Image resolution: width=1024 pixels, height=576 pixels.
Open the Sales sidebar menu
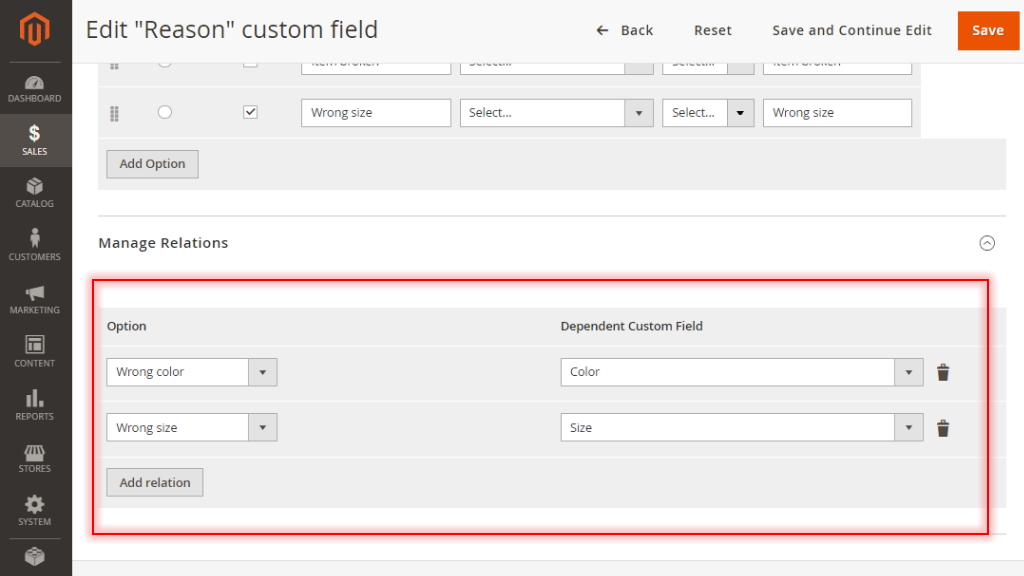pos(35,140)
